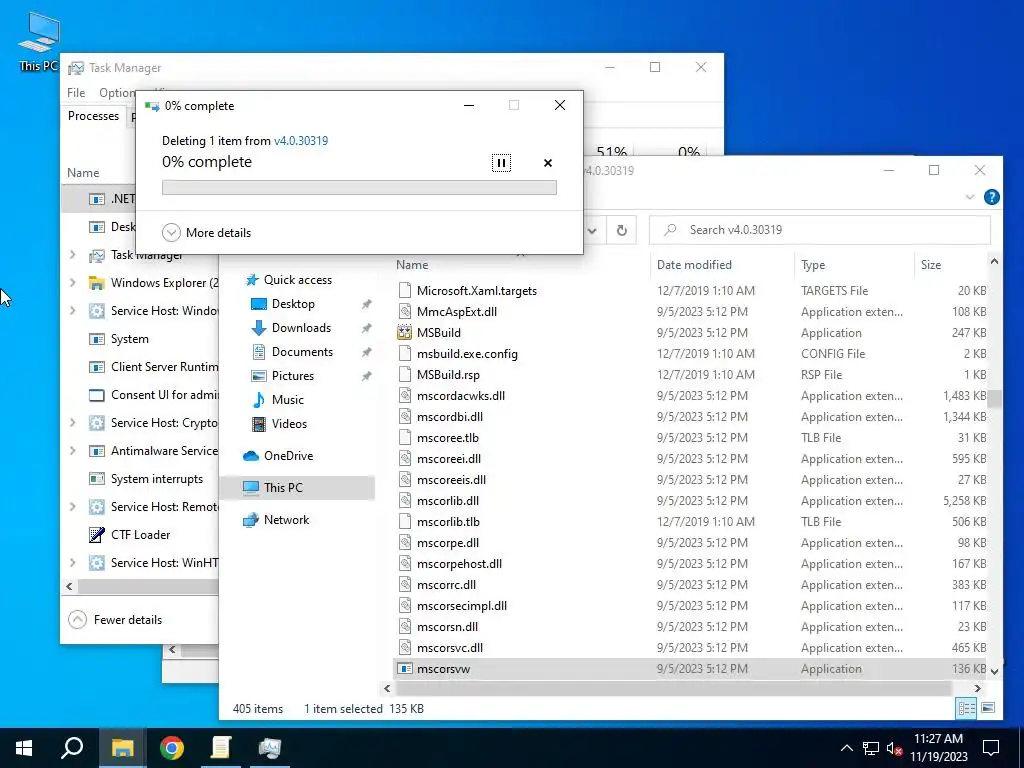Switch to Details view layout button
Viewport: 1024px width, 768px height.
[x=967, y=708]
